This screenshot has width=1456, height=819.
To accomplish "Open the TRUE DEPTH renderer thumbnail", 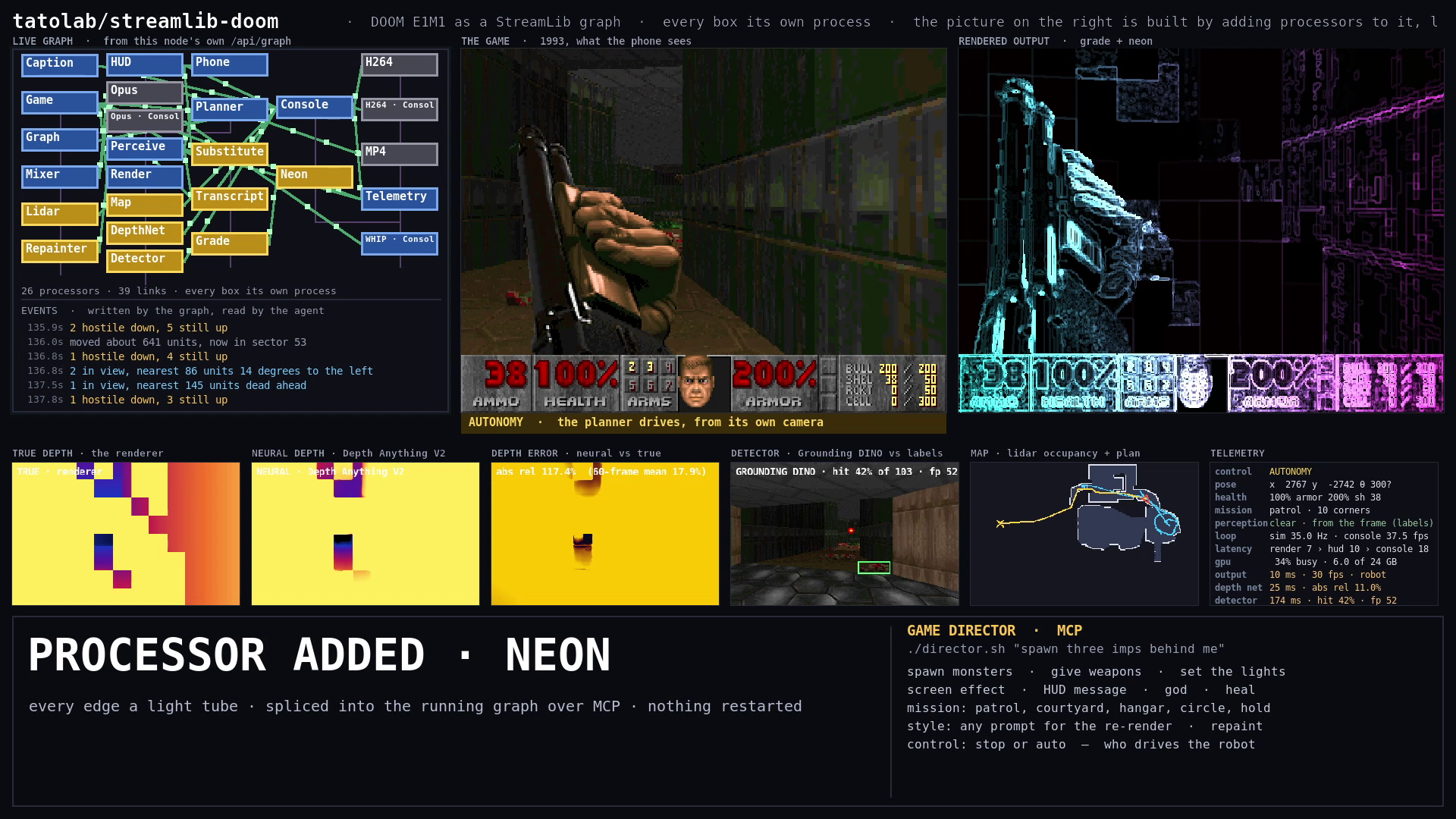I will tap(126, 534).
